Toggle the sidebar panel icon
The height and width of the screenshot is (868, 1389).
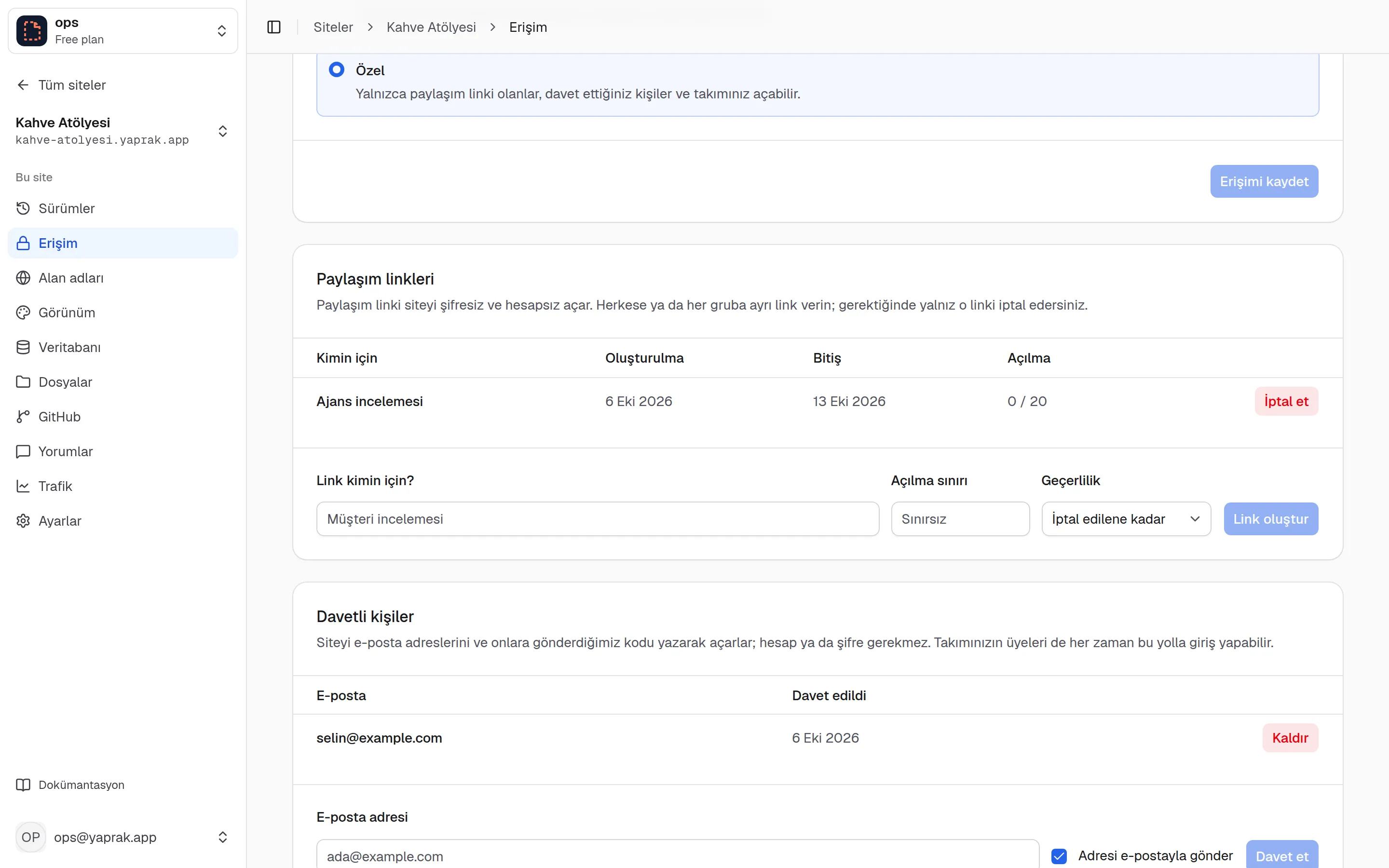point(274,27)
